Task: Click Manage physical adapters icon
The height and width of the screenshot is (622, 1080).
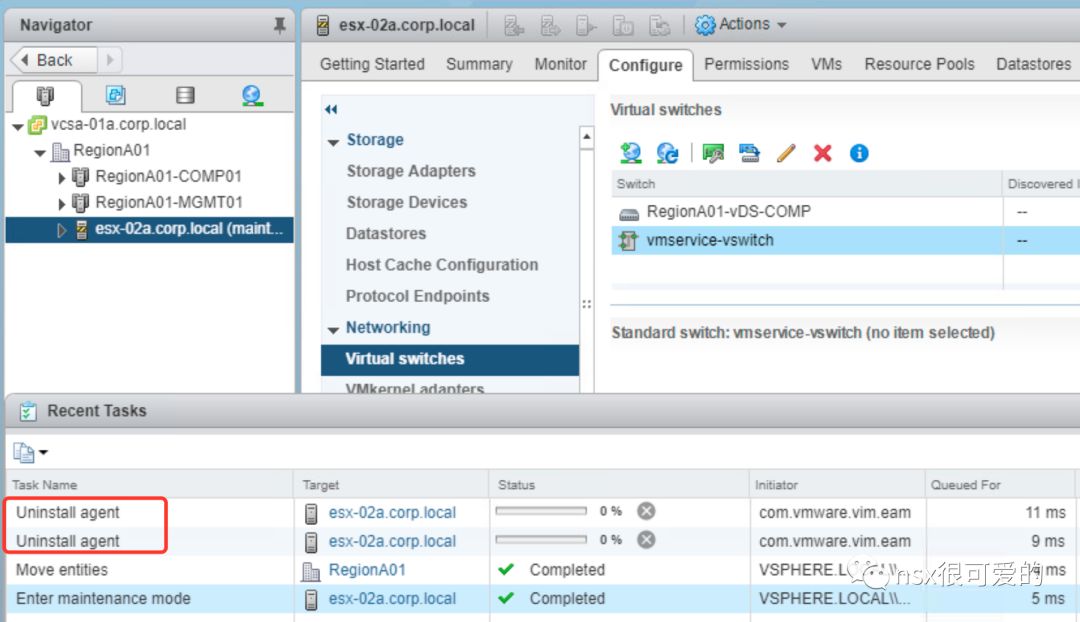Action: click(x=713, y=153)
